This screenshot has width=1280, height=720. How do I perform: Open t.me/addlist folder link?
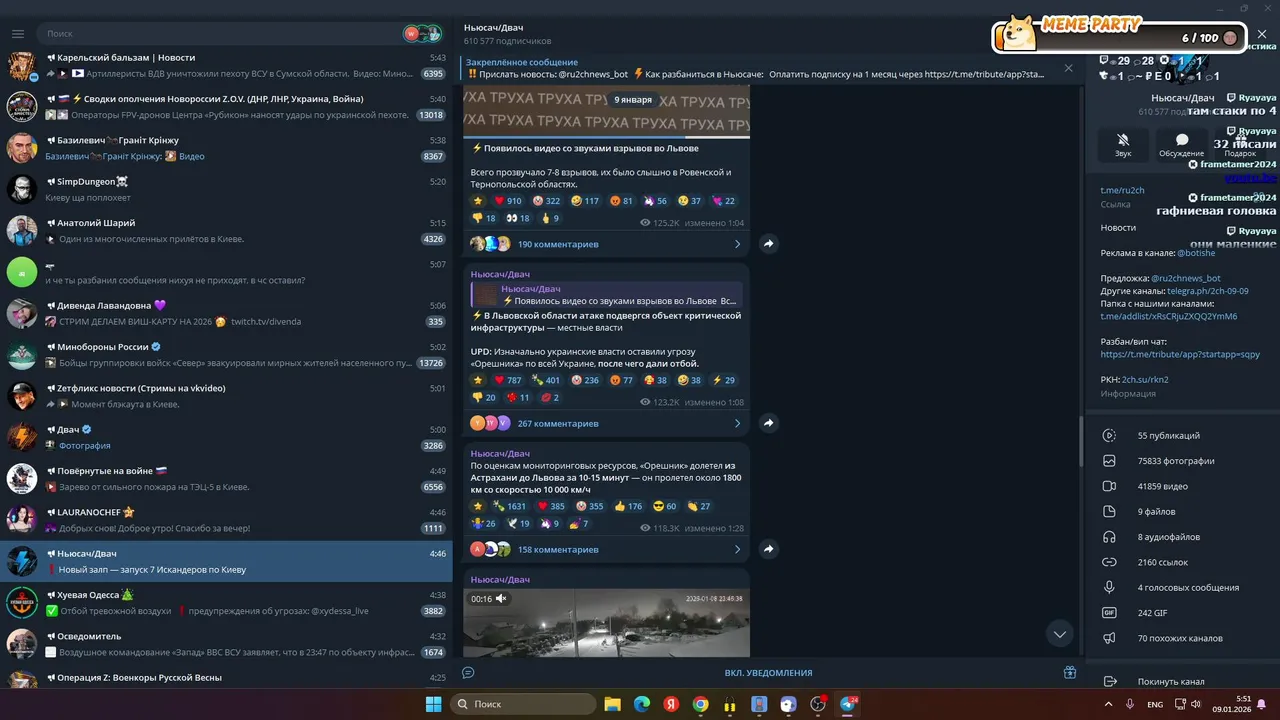click(x=1169, y=316)
